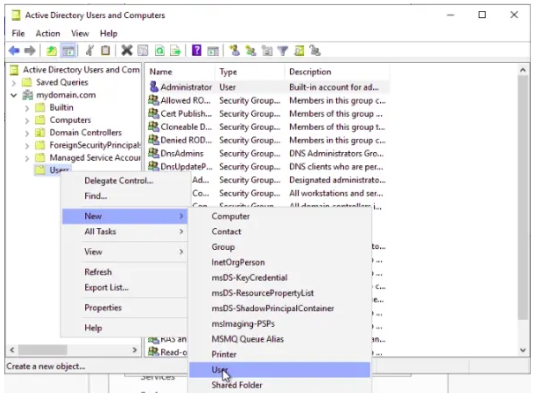Image resolution: width=542 pixels, height=402 pixels.
Task: Choose Help in the context menu
Action: coord(125,327)
